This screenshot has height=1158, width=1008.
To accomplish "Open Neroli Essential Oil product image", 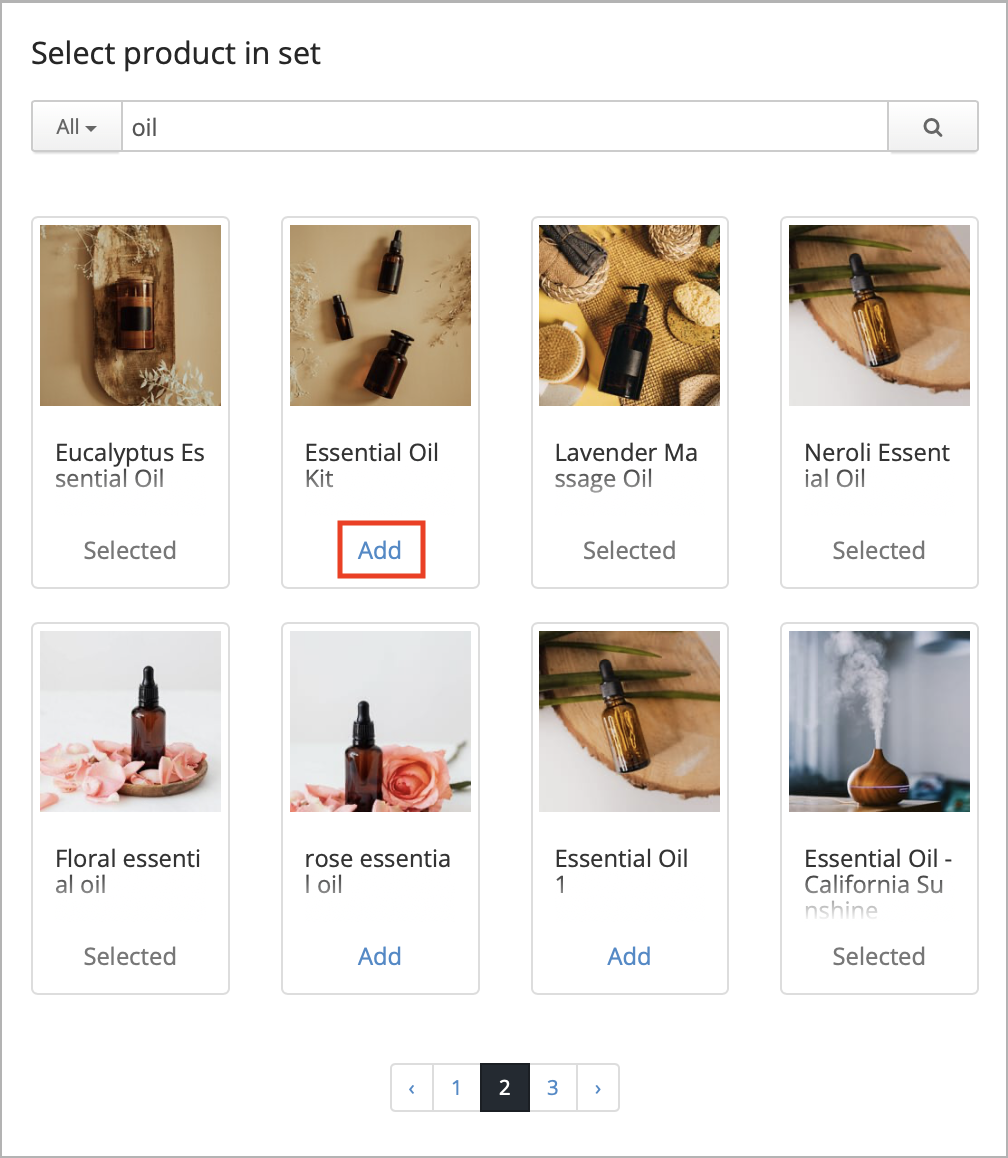I will 879,315.
